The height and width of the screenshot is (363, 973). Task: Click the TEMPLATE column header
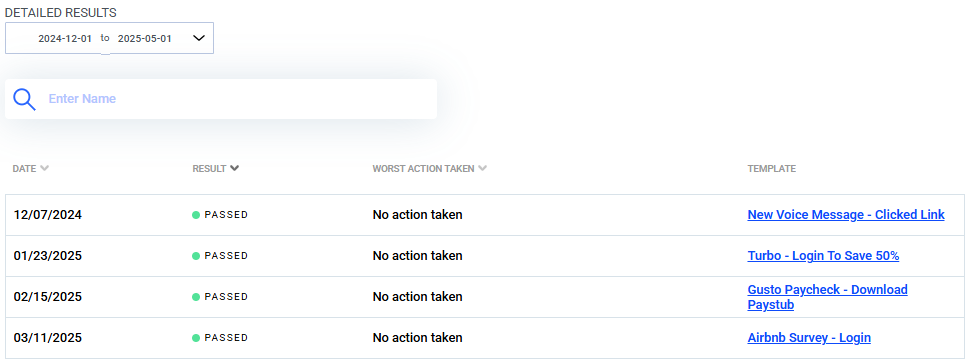click(771, 169)
